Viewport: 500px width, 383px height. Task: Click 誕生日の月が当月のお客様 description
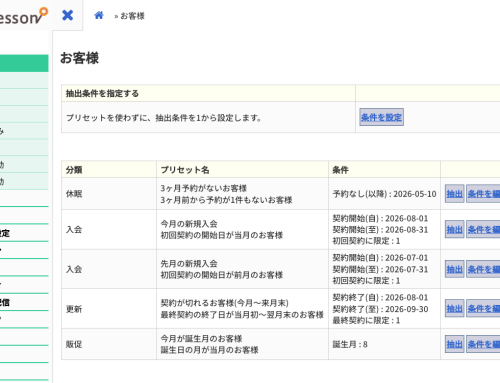click(x=209, y=350)
